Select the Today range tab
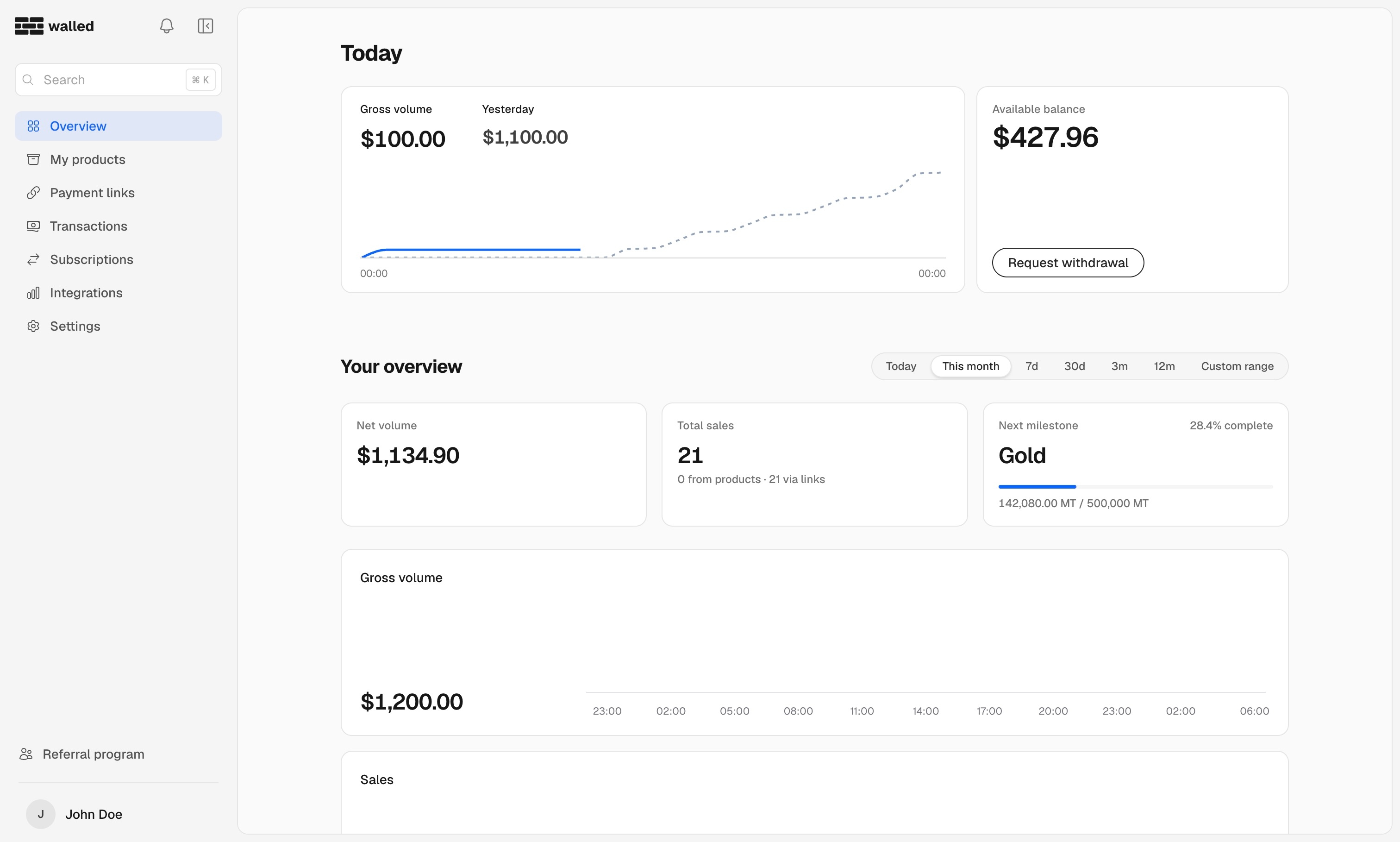This screenshot has height=842, width=1400. pos(901,366)
